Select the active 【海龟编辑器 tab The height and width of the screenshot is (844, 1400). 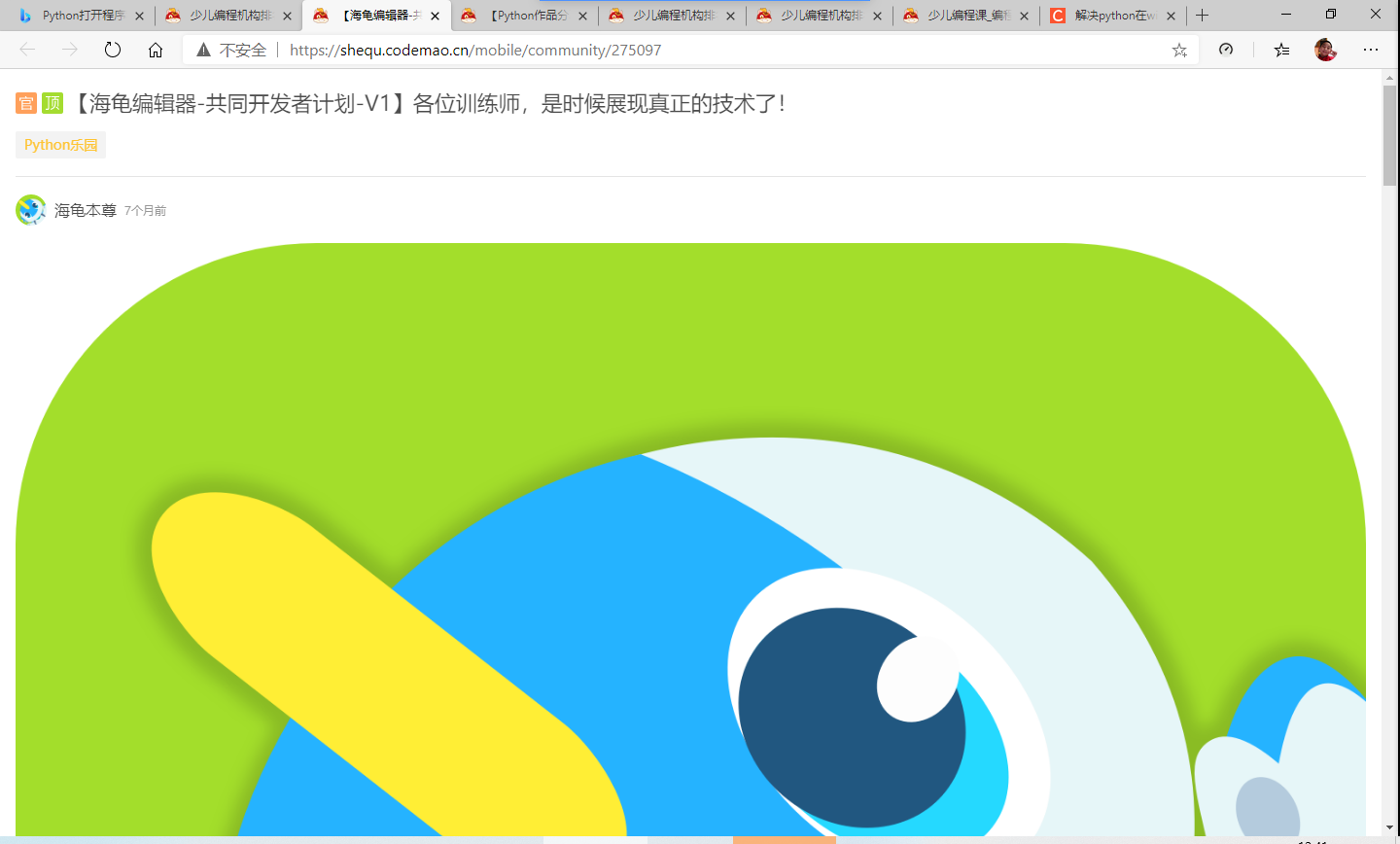(x=377, y=16)
